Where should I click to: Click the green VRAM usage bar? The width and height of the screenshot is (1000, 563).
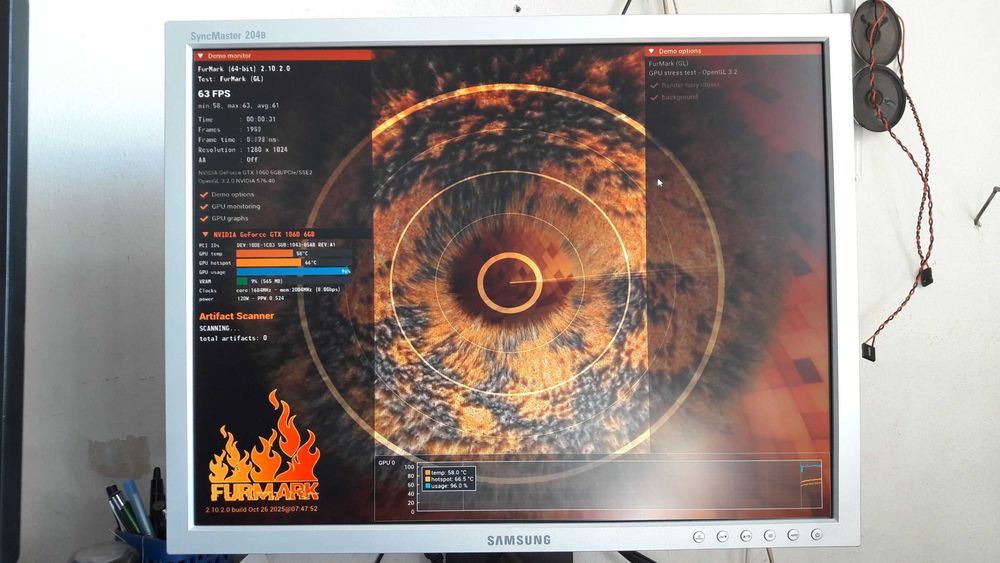242,281
